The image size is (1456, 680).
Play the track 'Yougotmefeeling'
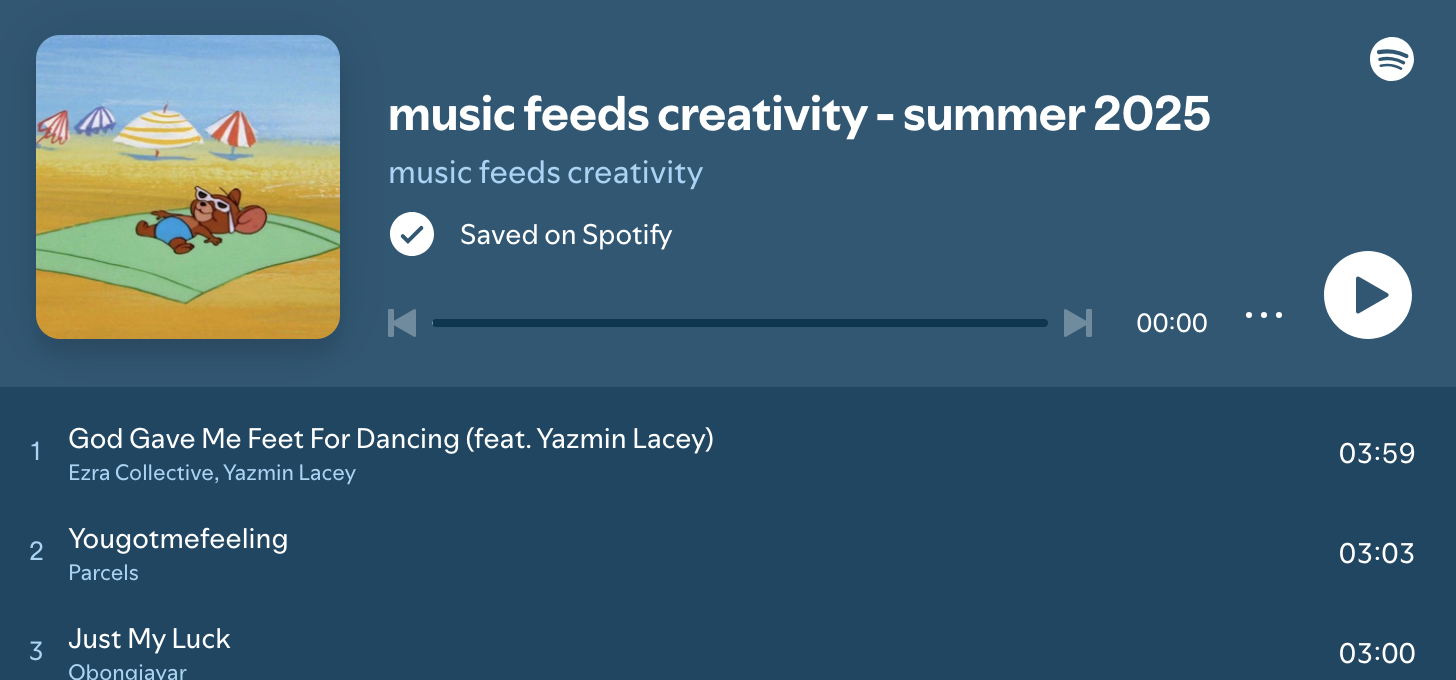(x=178, y=539)
